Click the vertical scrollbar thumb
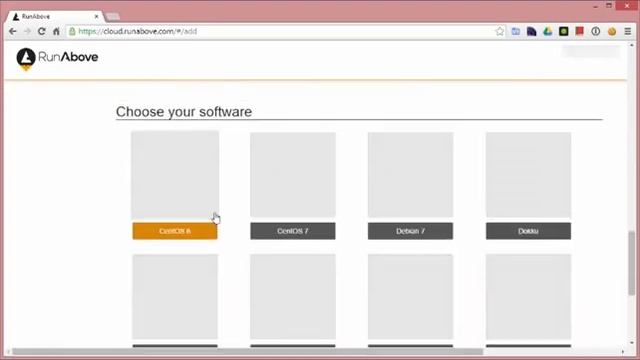640x360 pixels. click(x=631, y=262)
